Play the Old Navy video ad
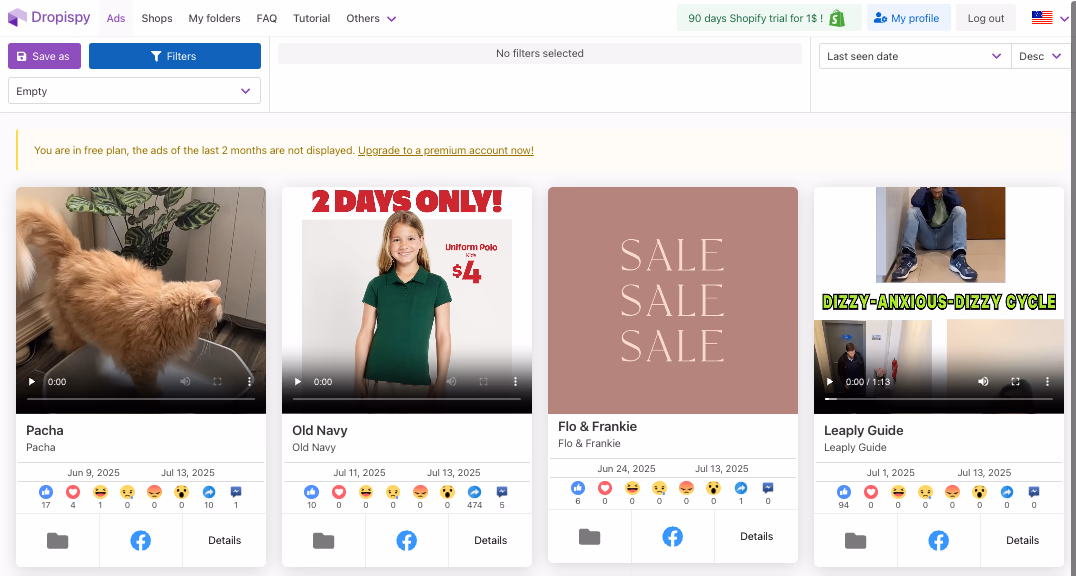The width and height of the screenshot is (1076, 576). (298, 382)
